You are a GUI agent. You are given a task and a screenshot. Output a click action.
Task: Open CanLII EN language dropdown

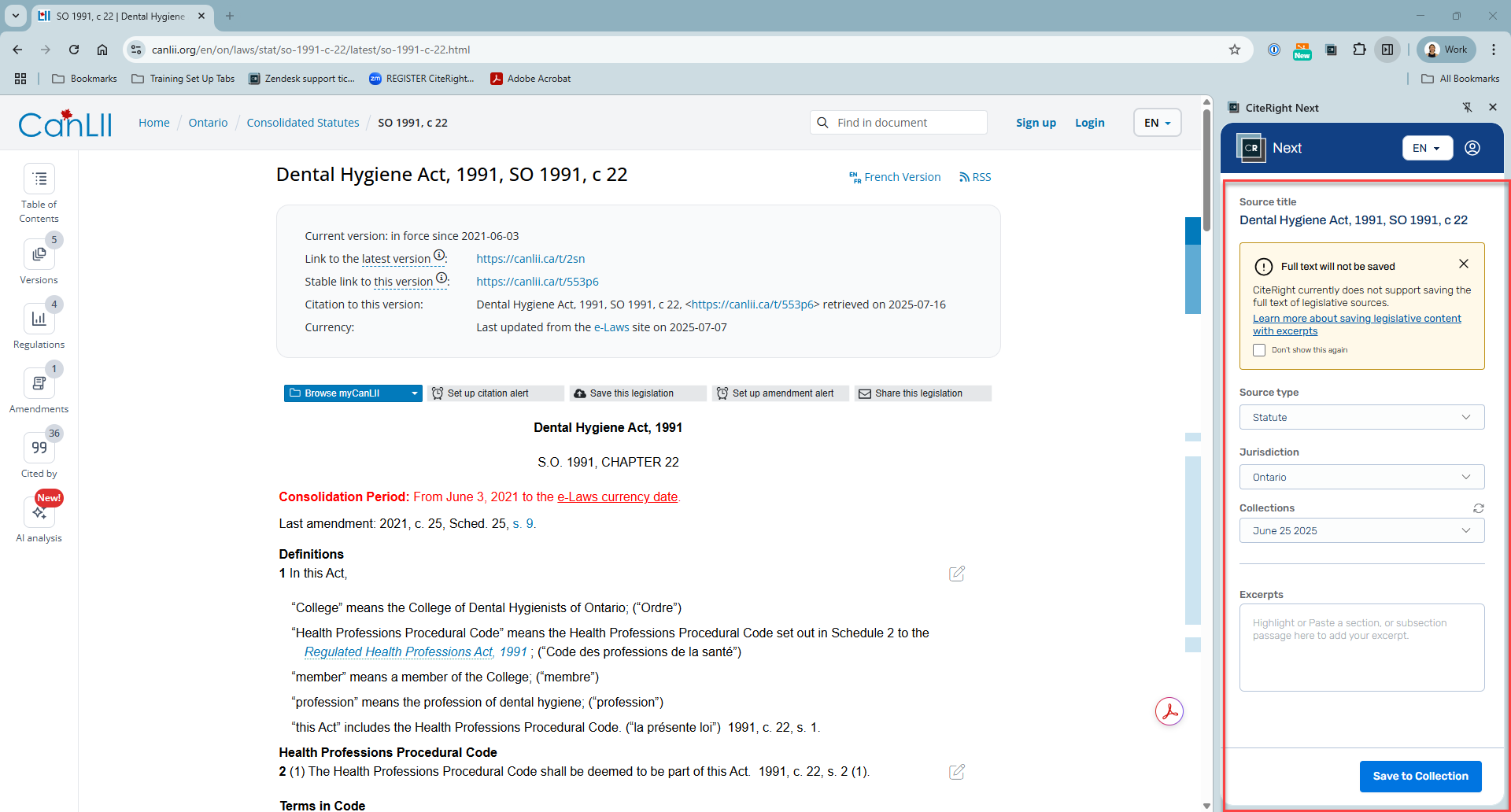[1157, 123]
